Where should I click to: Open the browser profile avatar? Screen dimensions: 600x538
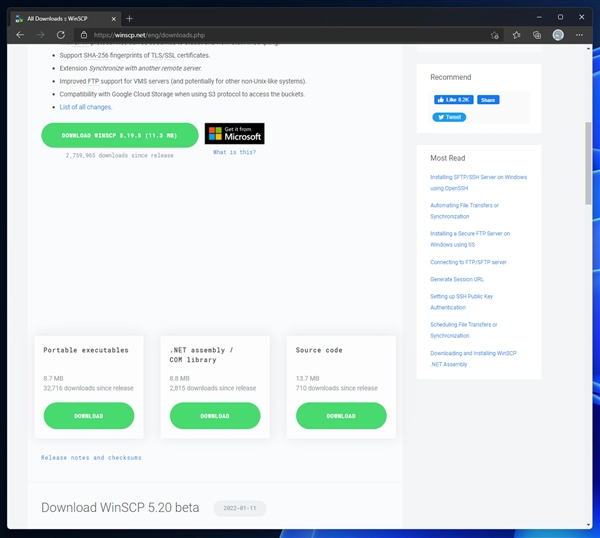tap(558, 35)
